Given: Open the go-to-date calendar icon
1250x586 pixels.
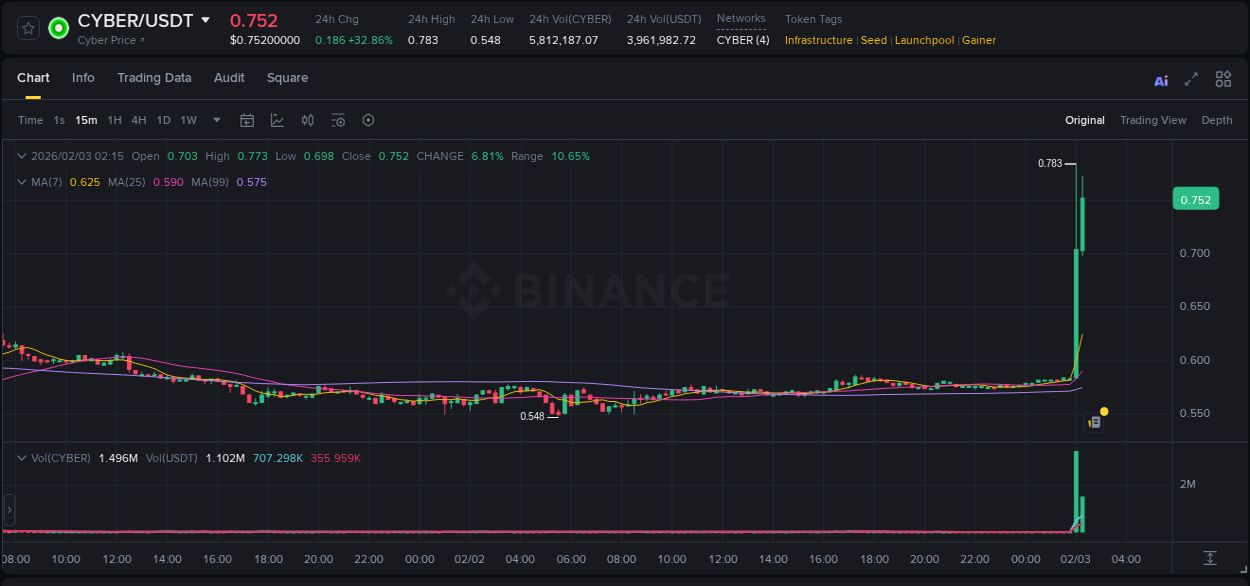Looking at the screenshot, I should click(x=247, y=120).
